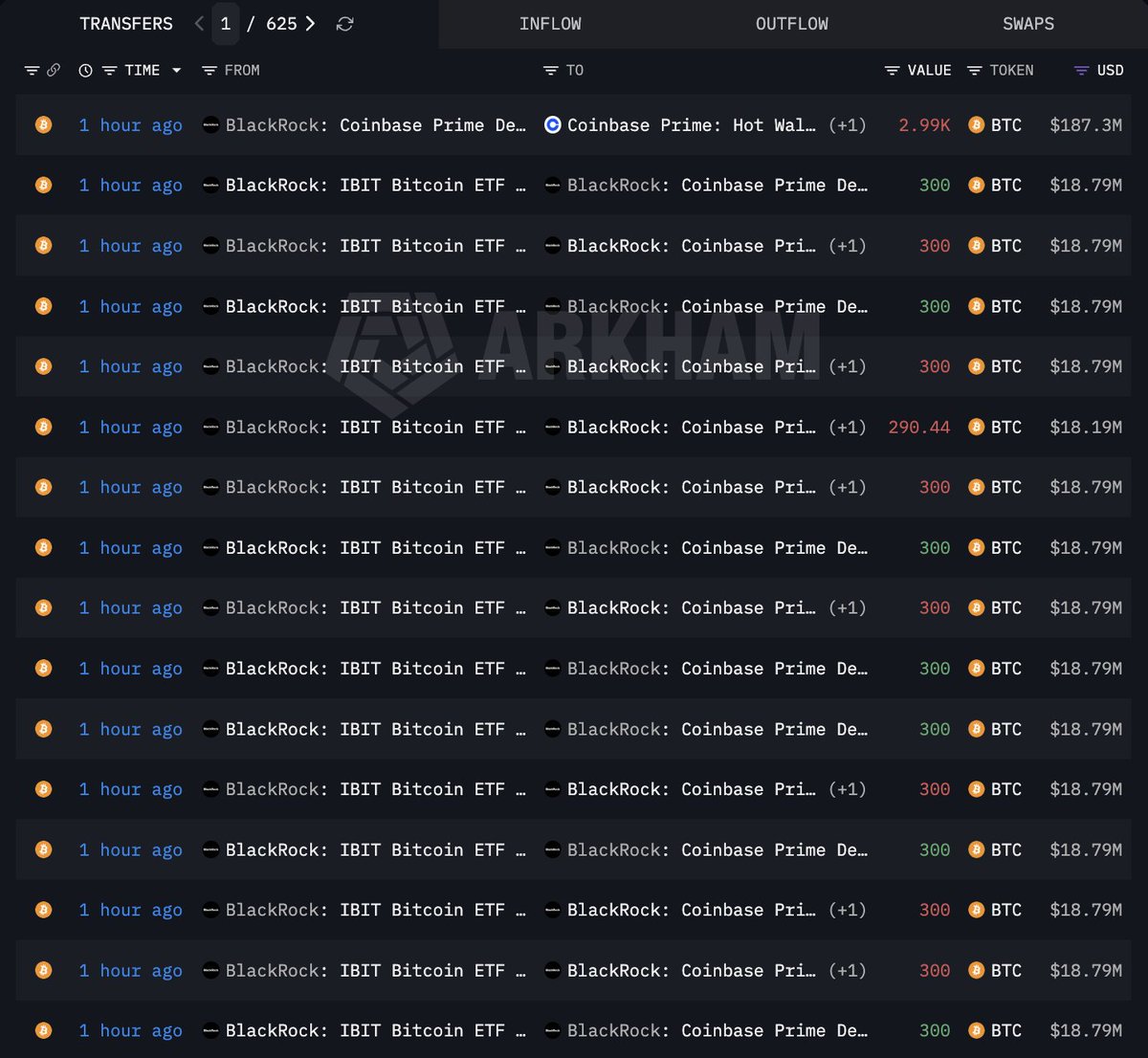The image size is (1148, 1058).
Task: Click the link filter icon in header
Action: tap(54, 70)
